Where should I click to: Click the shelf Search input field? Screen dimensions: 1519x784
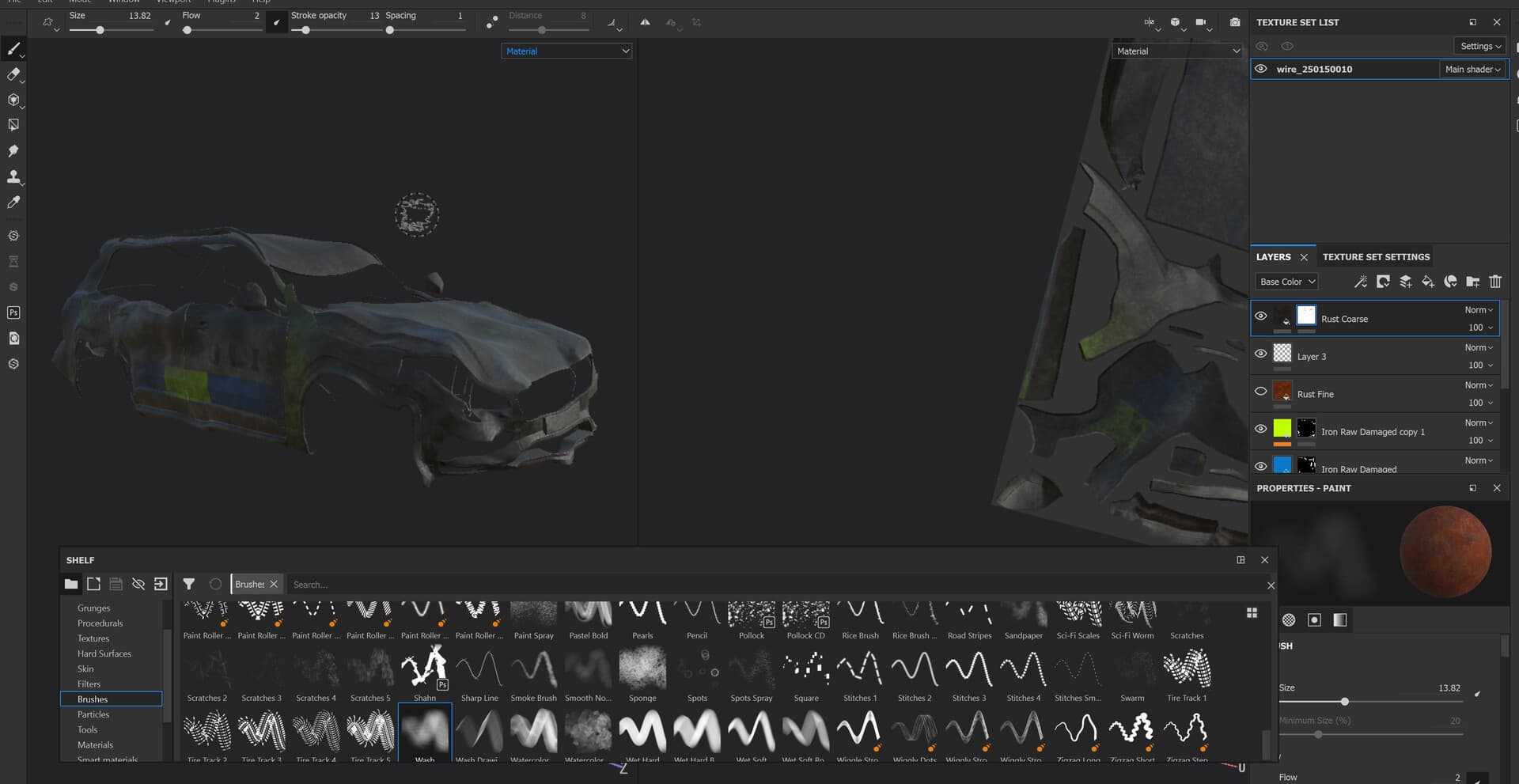coord(775,585)
